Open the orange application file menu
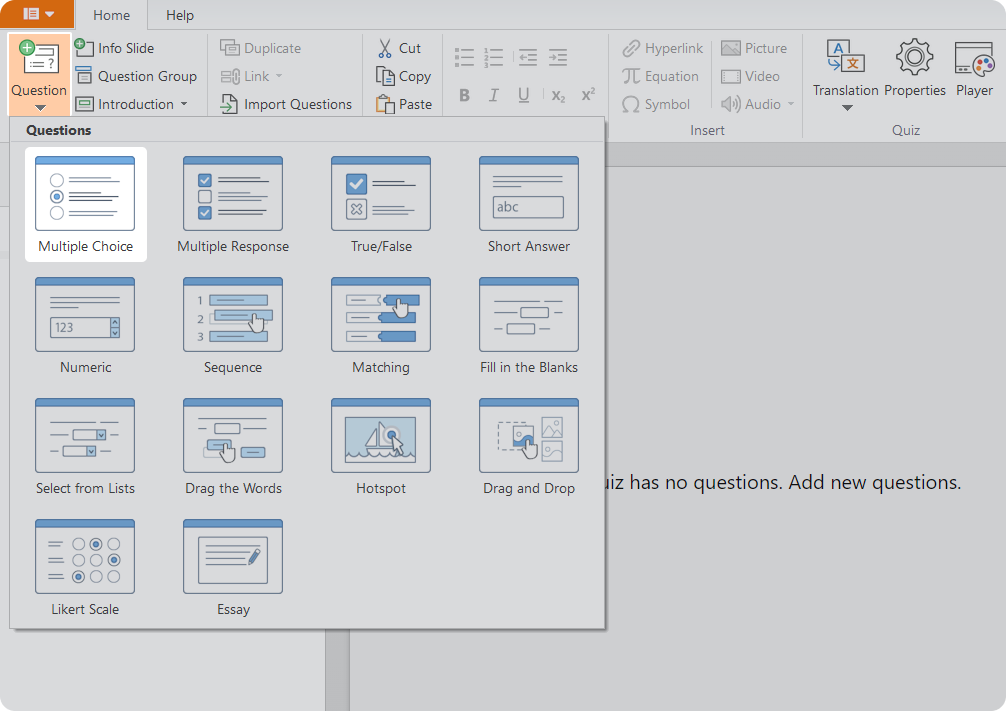Viewport: 1006px width, 711px height. [37, 14]
